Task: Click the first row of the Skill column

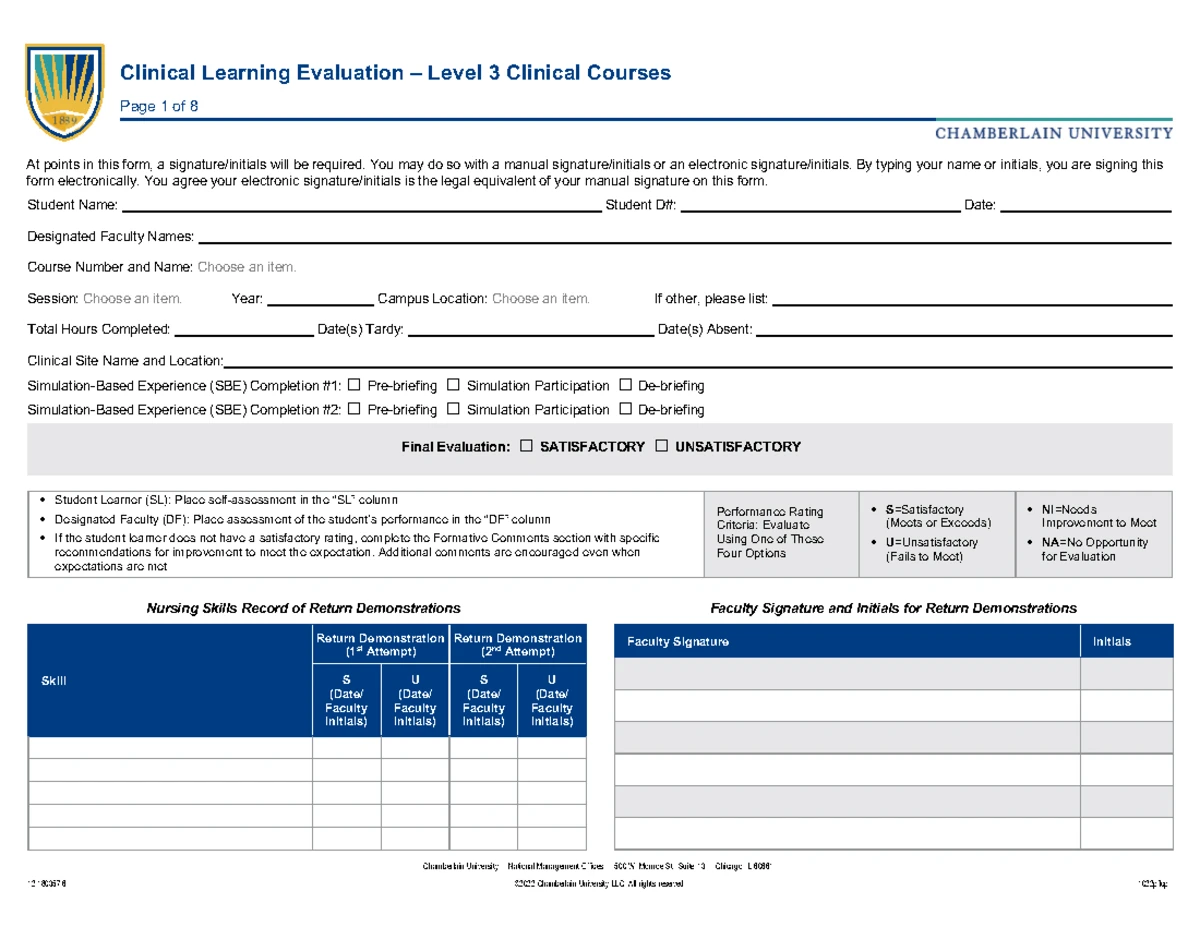Action: pyautogui.click(x=170, y=748)
